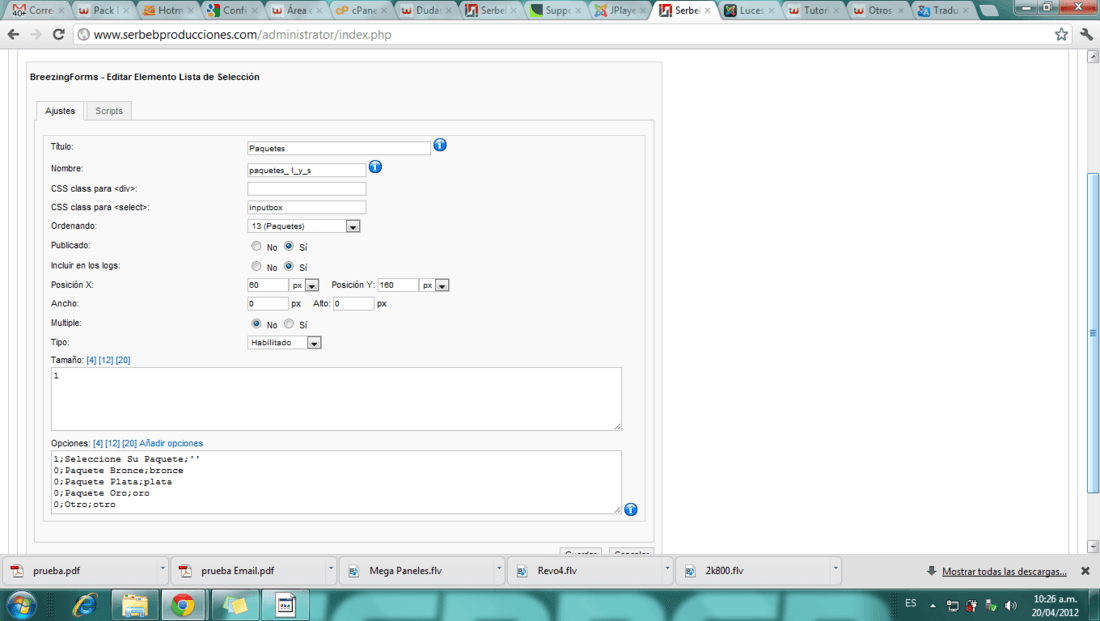1100x621 pixels.
Task: Open the Ordenando dropdown 13 (Paquetes)
Action: pos(304,226)
